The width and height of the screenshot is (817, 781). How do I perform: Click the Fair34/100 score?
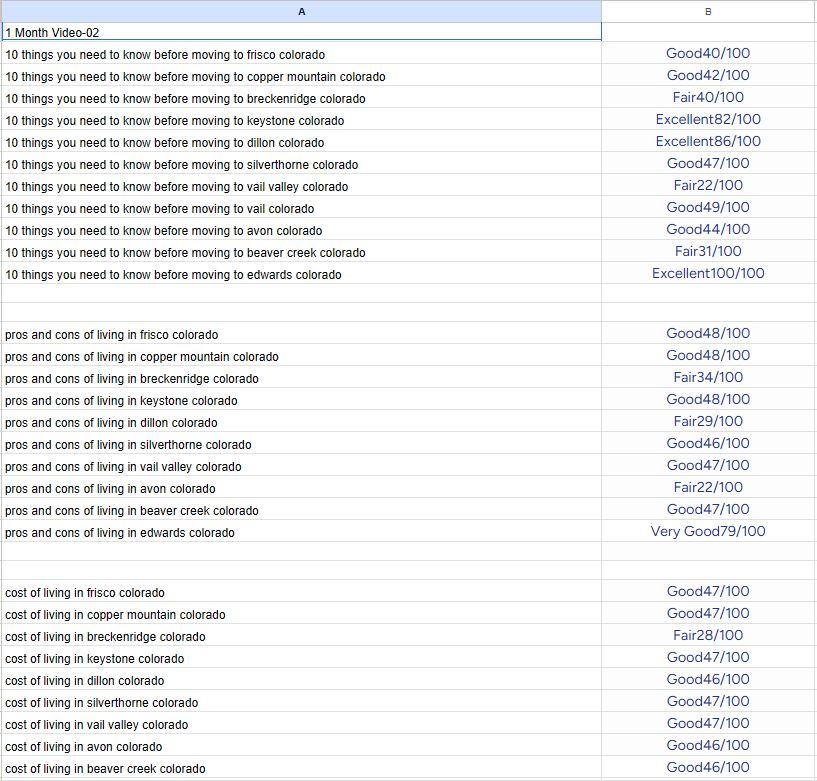[x=708, y=378]
